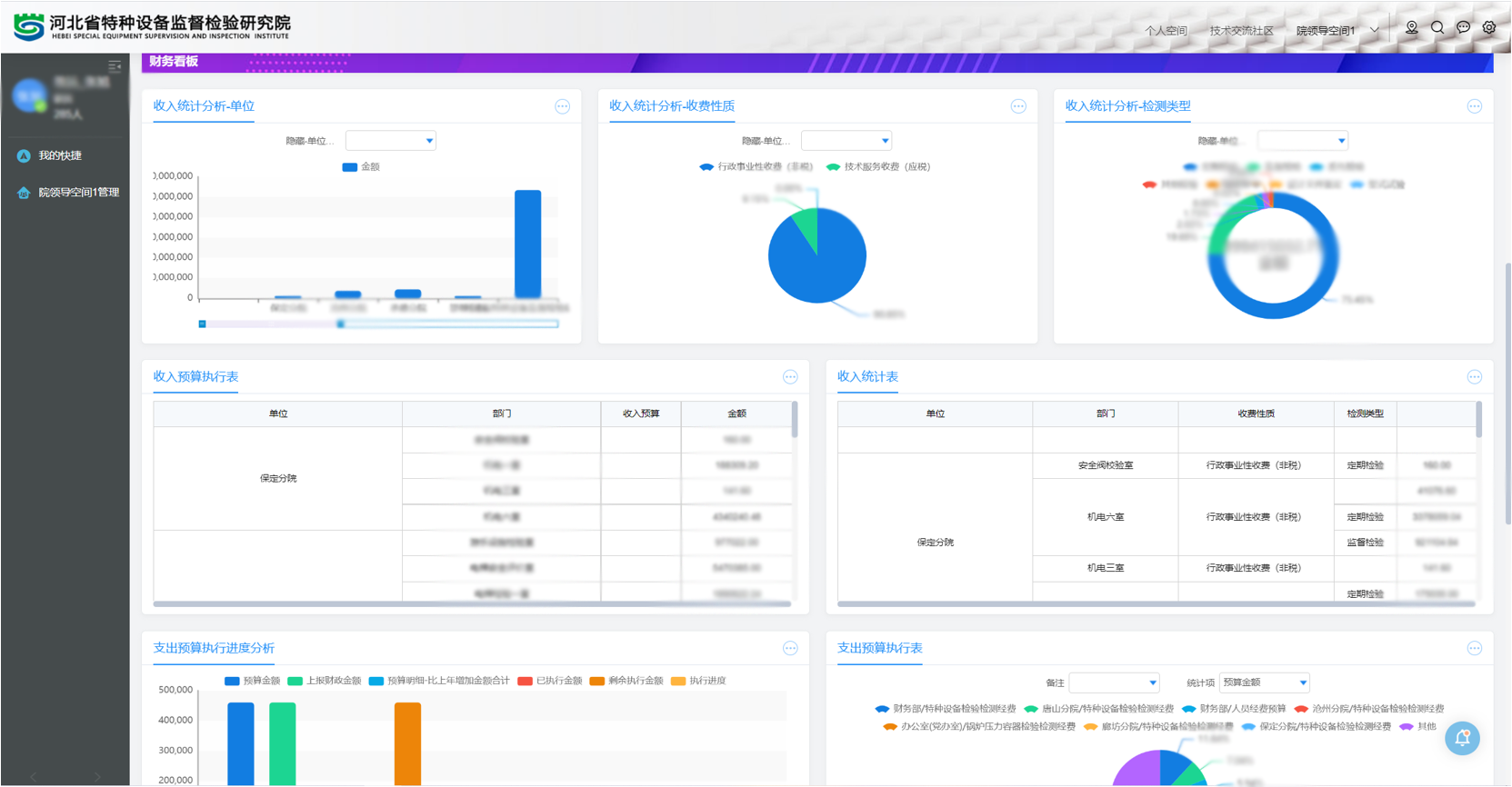Open more options for 收入统计分析-收费性质 panel
Viewport: 1512px width, 787px height.
click(x=1018, y=106)
